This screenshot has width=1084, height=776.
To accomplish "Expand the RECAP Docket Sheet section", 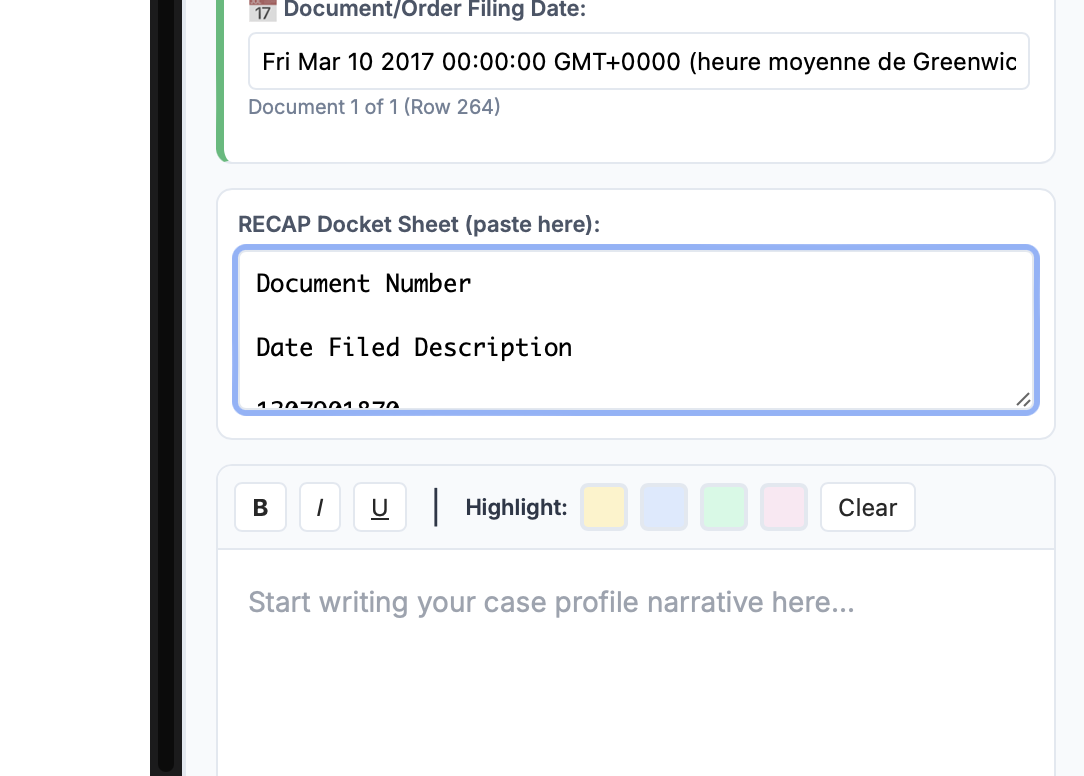I will point(636,330).
